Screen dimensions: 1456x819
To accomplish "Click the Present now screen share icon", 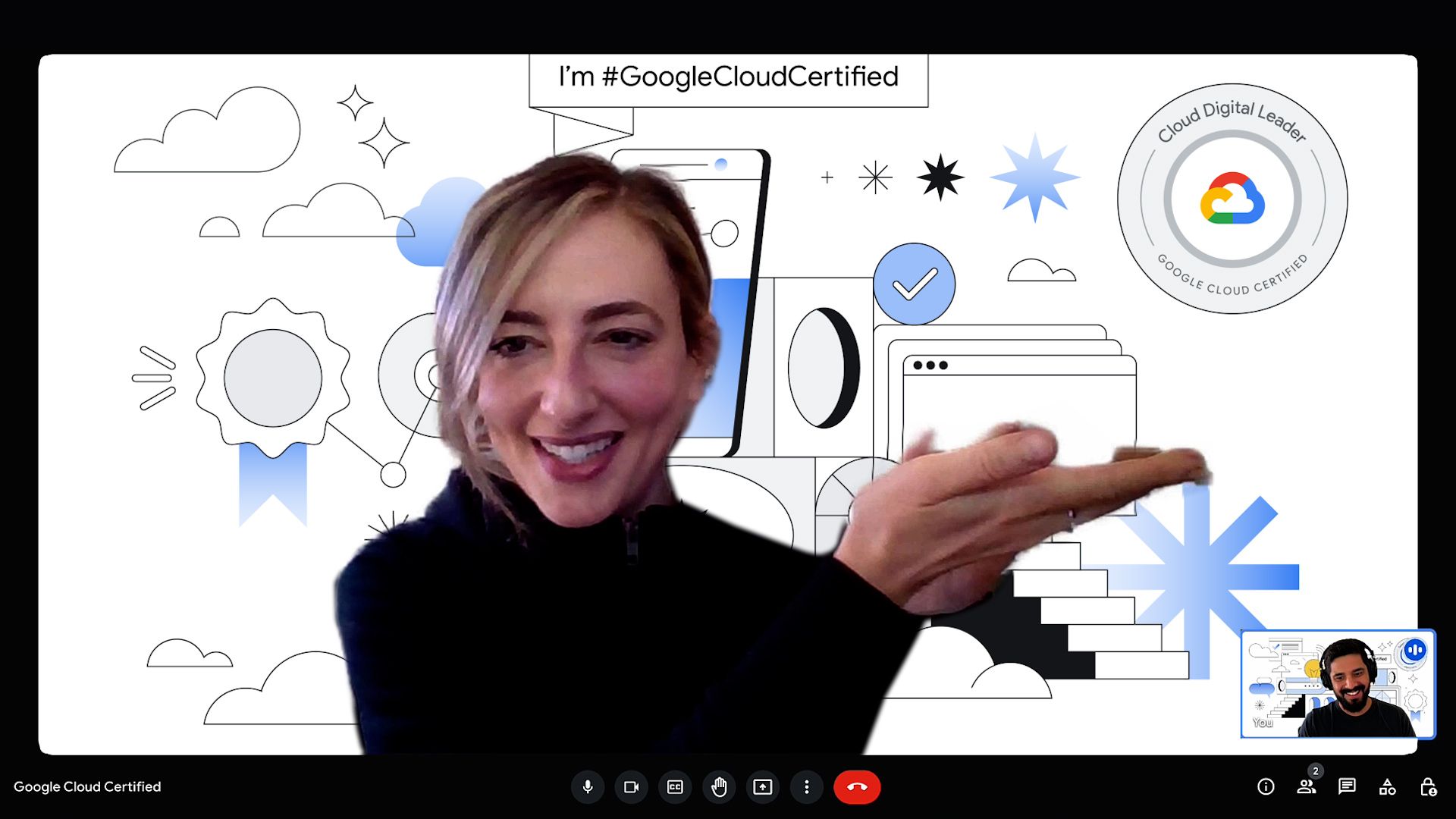I will (763, 787).
